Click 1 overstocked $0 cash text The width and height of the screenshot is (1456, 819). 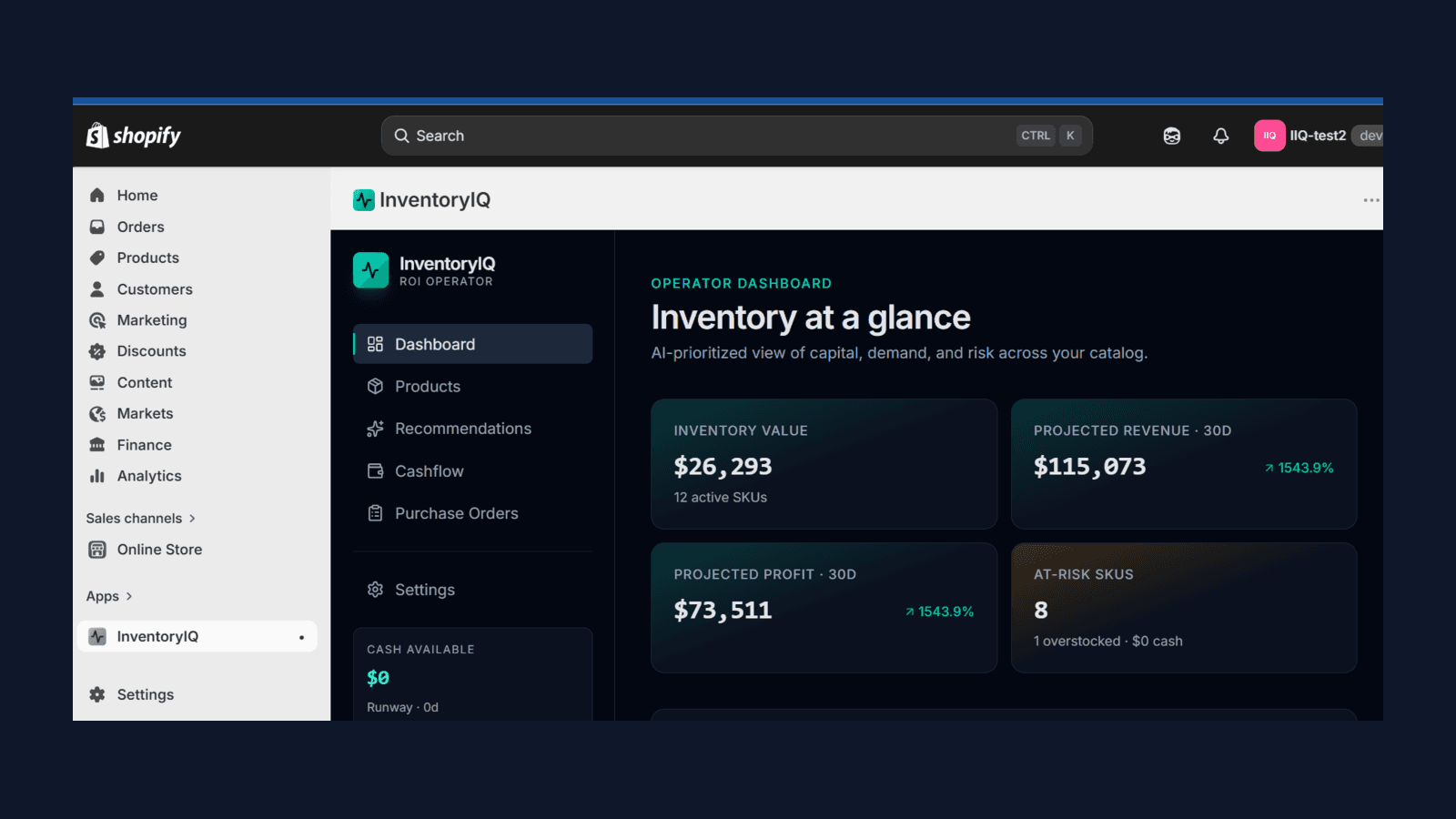pyautogui.click(x=1108, y=642)
